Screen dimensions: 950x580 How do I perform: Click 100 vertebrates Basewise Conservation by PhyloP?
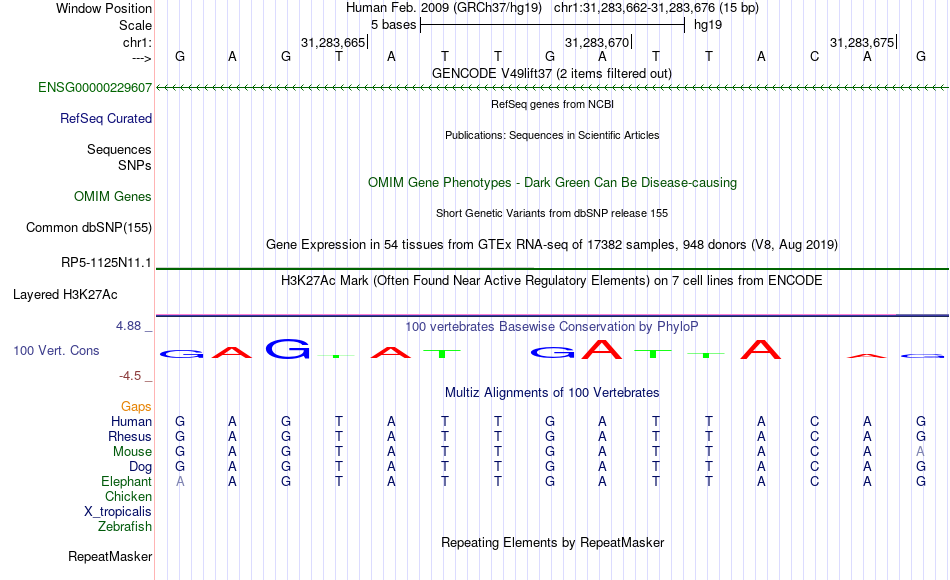coord(552,327)
